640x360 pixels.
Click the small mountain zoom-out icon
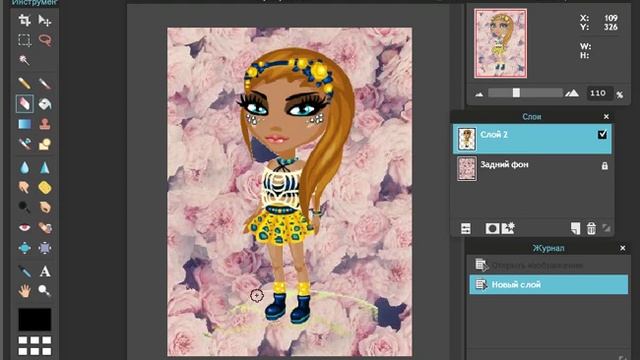point(480,94)
